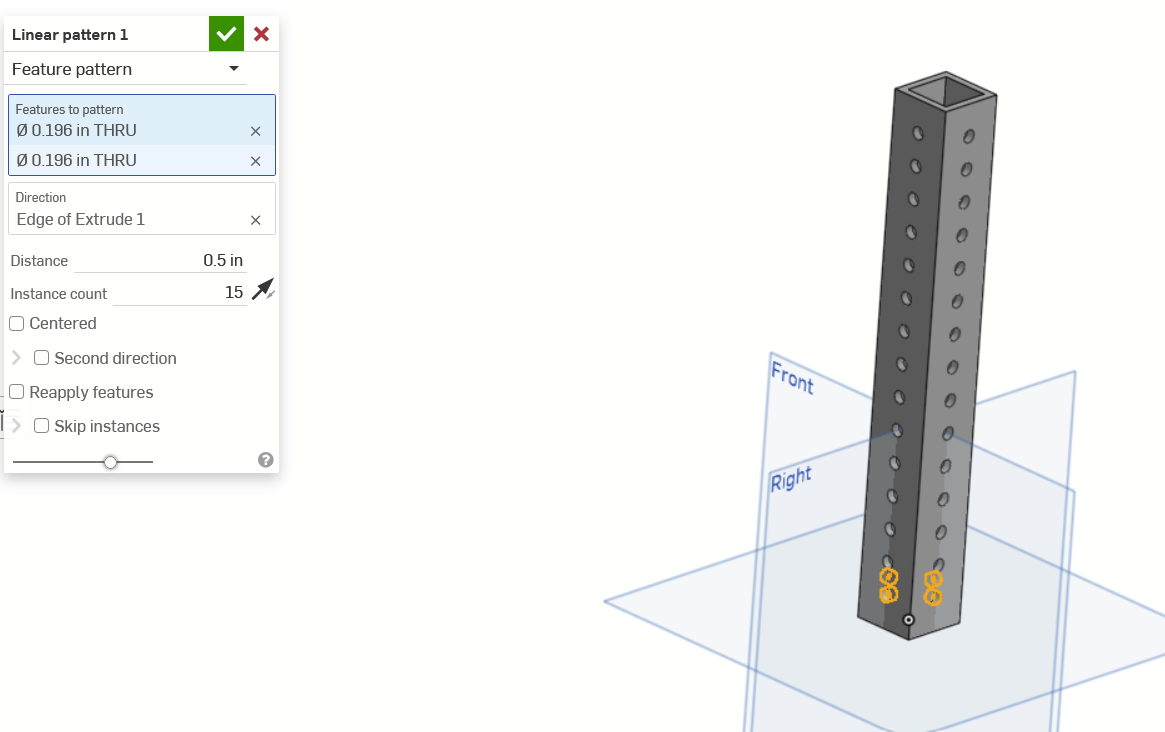The width and height of the screenshot is (1165, 732).
Task: Cancel Linear pattern 1 with red X
Action: [262, 34]
